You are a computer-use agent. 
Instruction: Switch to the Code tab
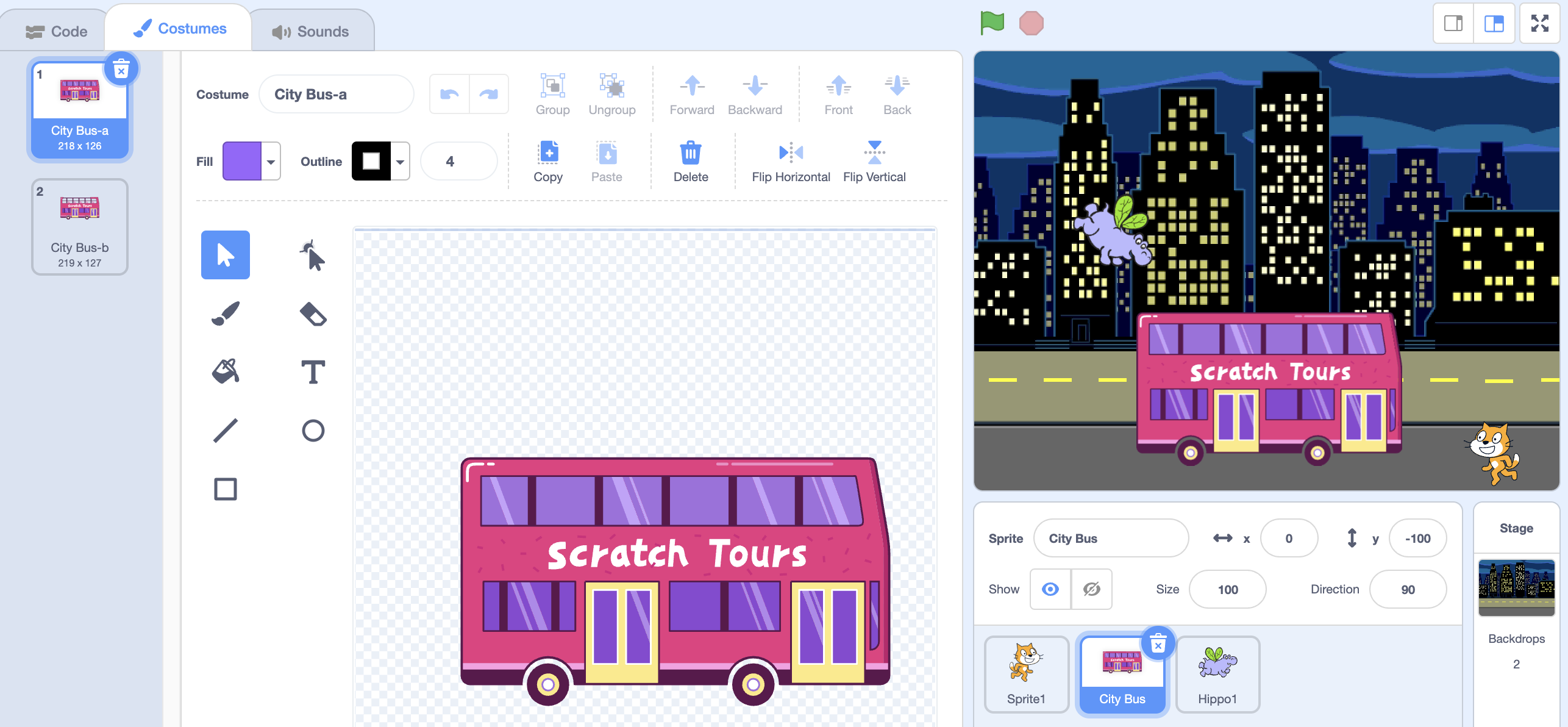click(57, 31)
